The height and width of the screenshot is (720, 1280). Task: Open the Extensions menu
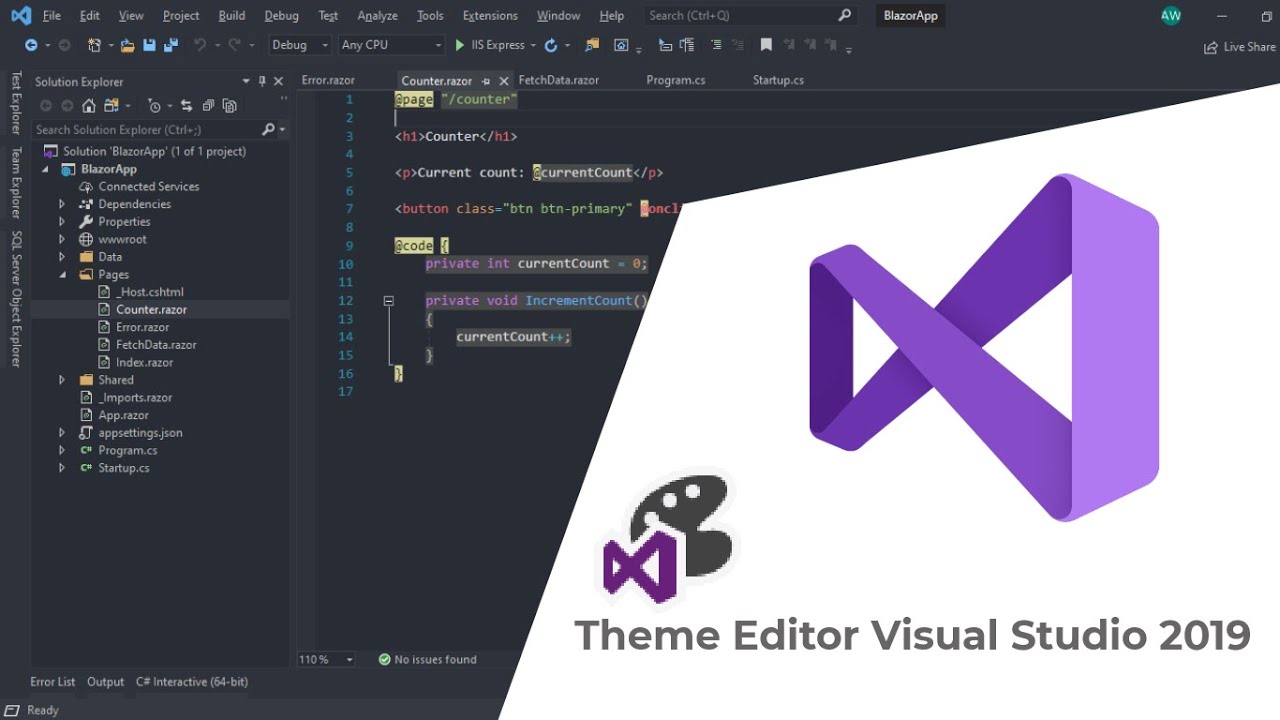click(x=490, y=16)
